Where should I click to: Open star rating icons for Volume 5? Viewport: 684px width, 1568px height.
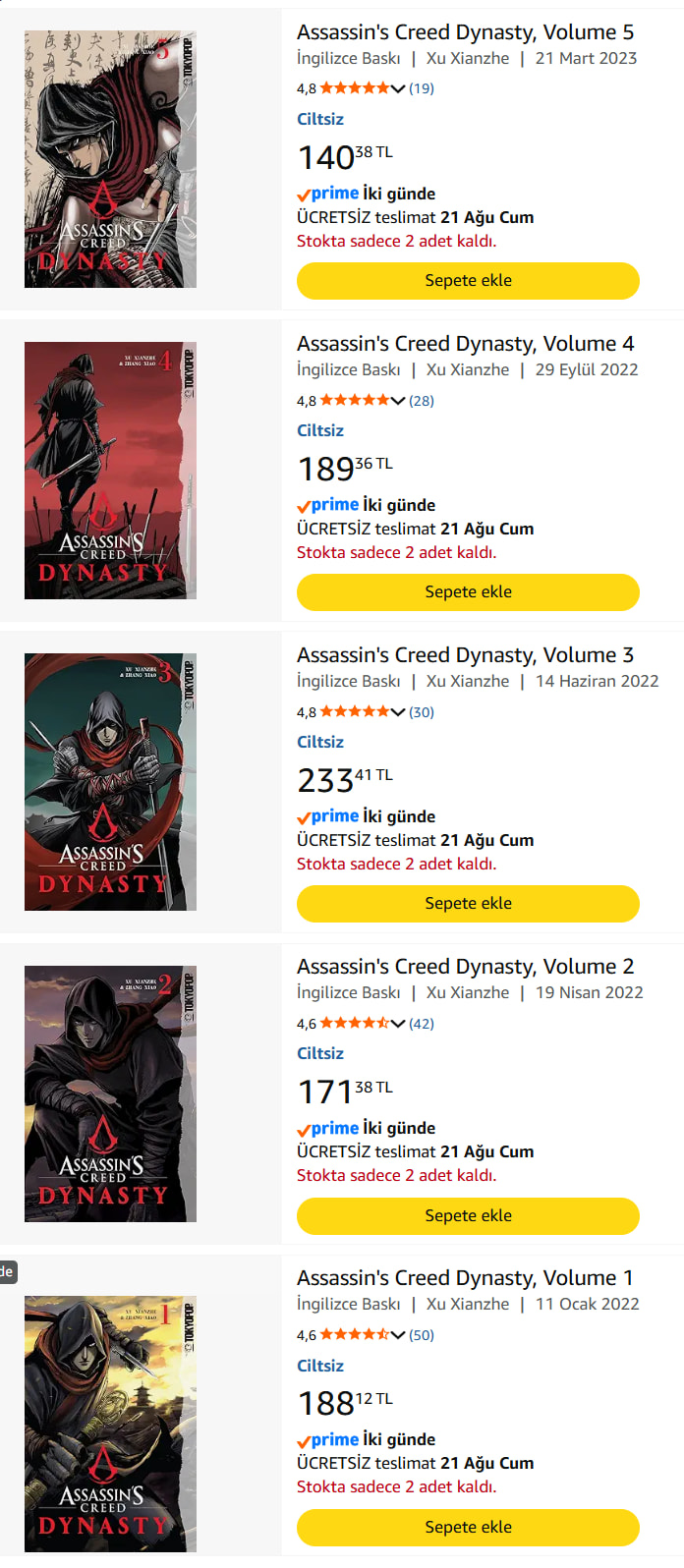click(355, 88)
